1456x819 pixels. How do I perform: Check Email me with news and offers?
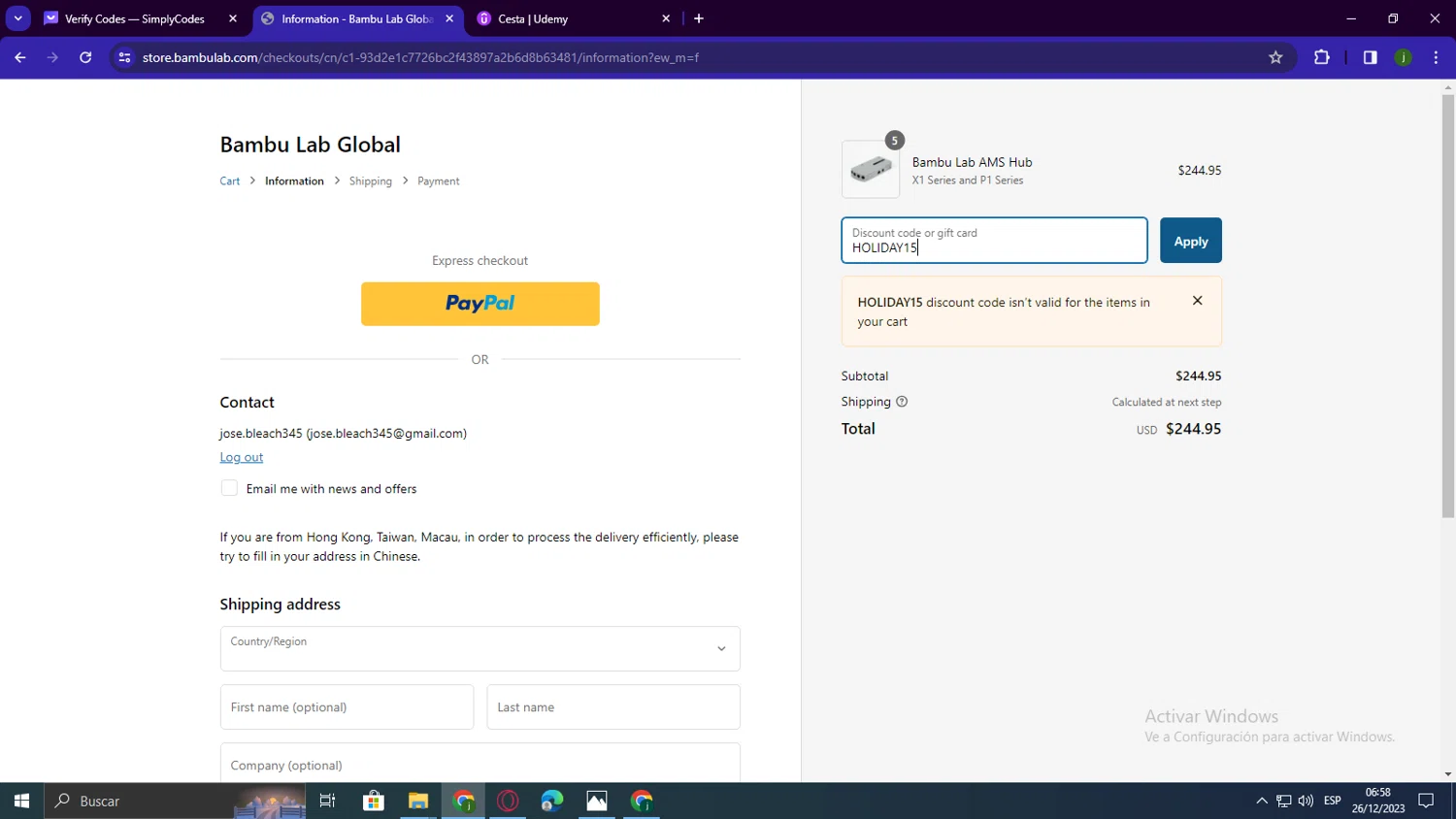coord(229,488)
